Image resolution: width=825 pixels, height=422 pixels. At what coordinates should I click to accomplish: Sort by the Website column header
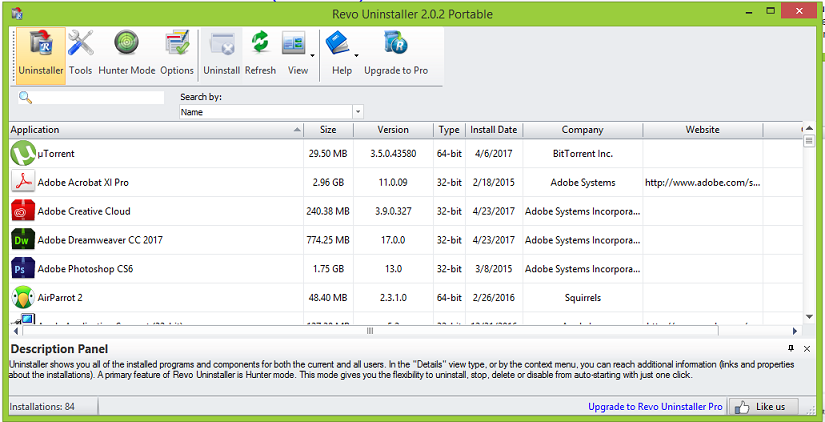tap(702, 130)
